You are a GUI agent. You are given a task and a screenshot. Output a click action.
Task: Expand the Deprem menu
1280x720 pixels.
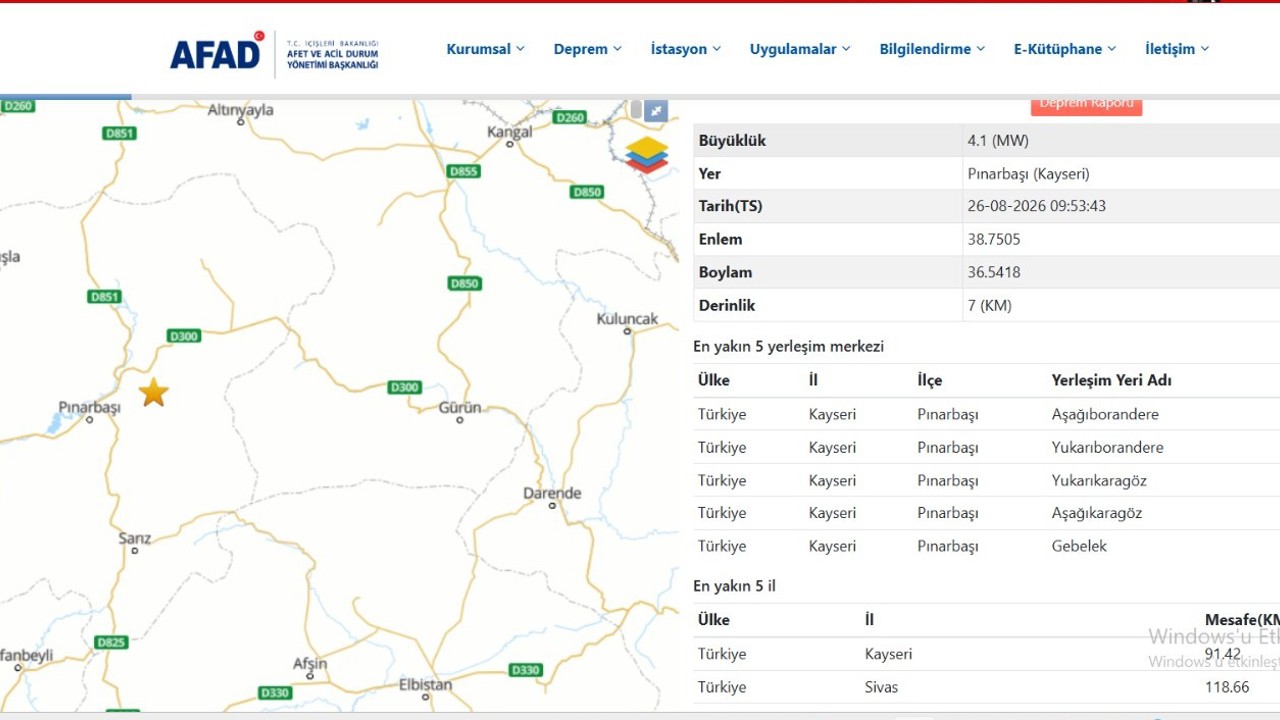[587, 49]
